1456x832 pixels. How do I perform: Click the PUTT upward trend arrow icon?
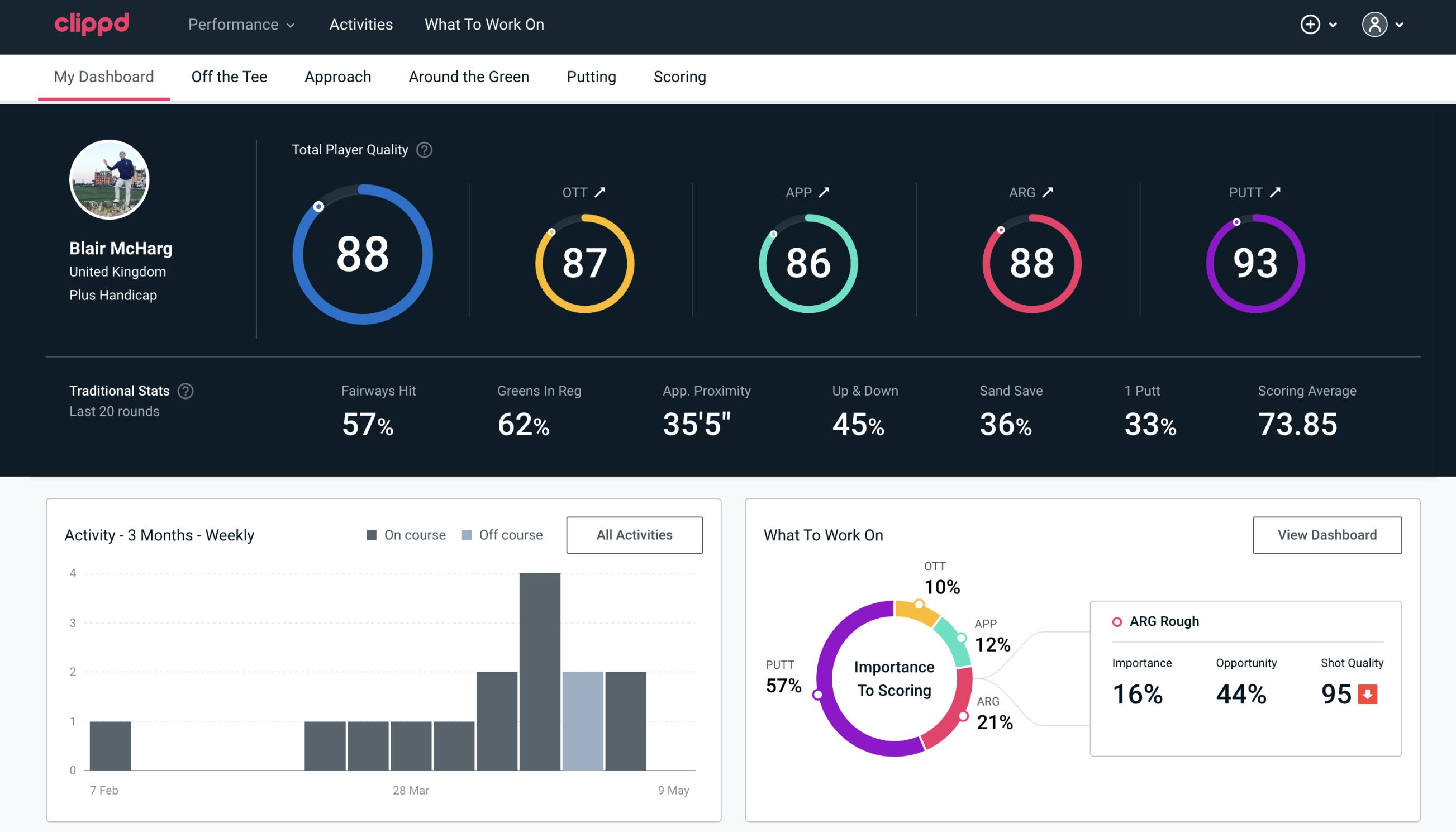(x=1276, y=192)
